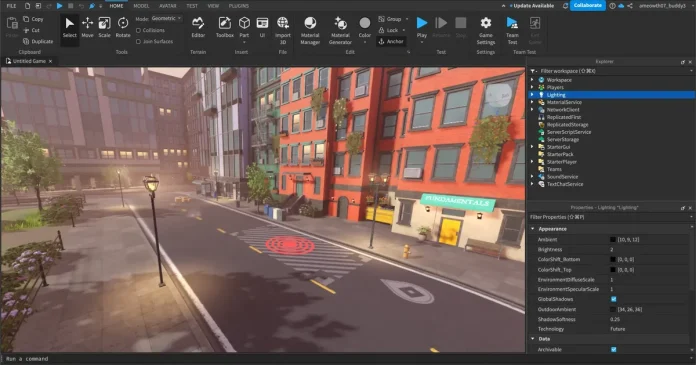The image size is (696, 365).
Task: Expand the MaterialService tree node
Action: pyautogui.click(x=532, y=102)
